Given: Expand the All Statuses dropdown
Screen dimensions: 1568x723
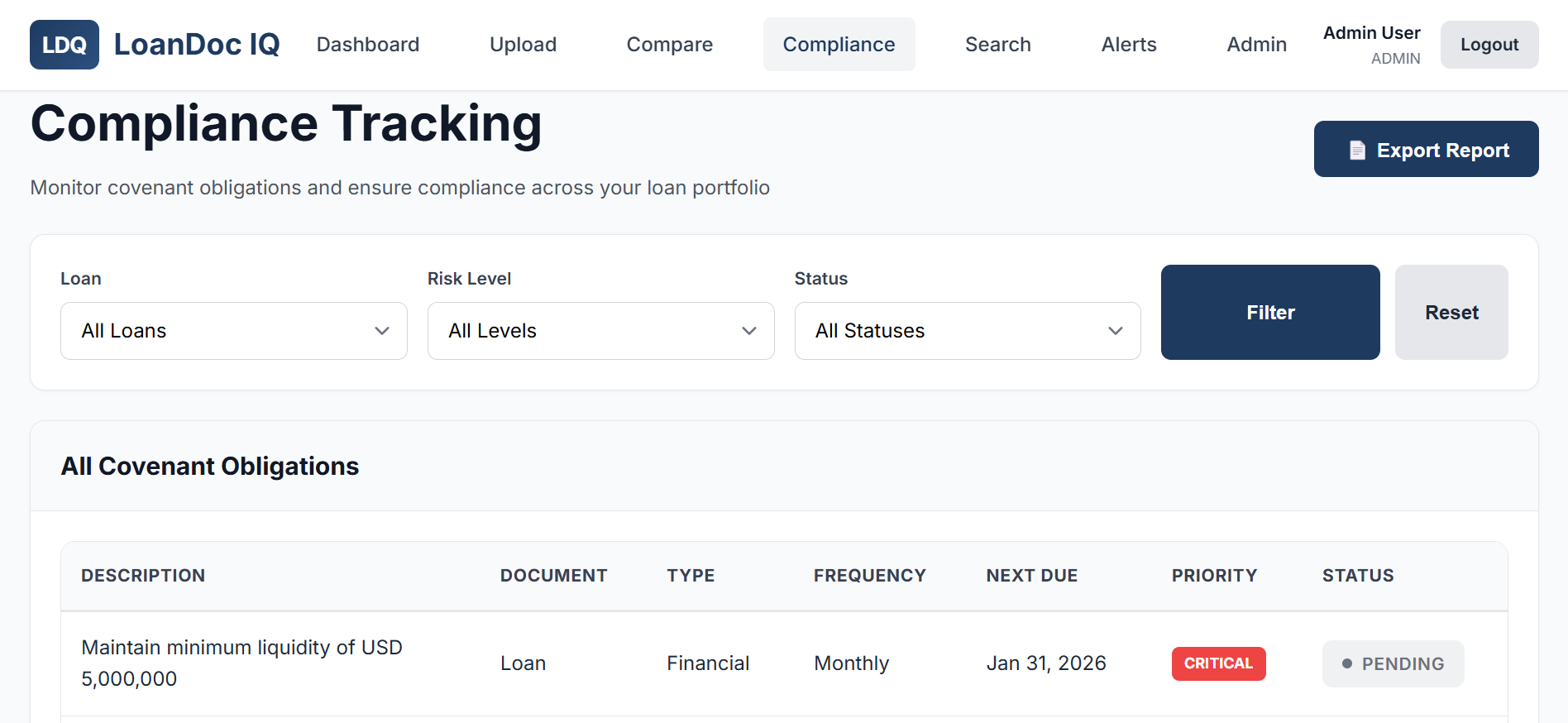Looking at the screenshot, I should pyautogui.click(x=968, y=331).
